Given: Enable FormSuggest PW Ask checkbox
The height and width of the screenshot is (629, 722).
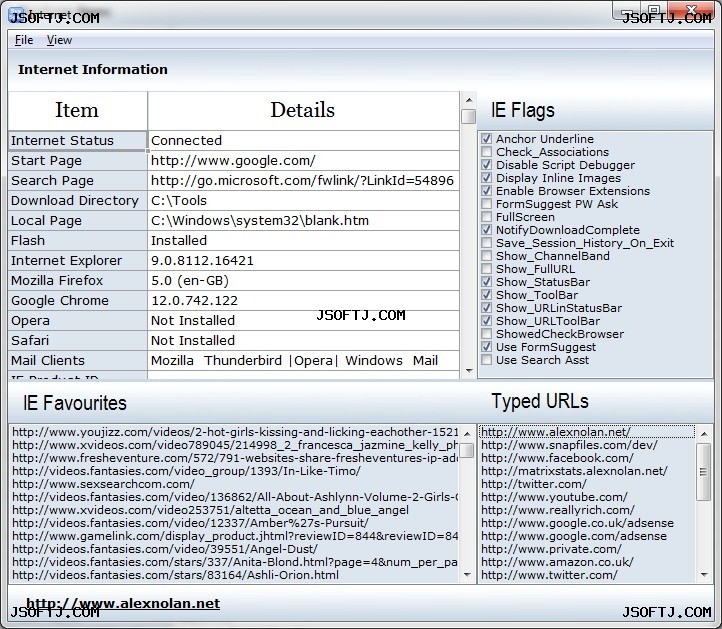Looking at the screenshot, I should tap(486, 204).
